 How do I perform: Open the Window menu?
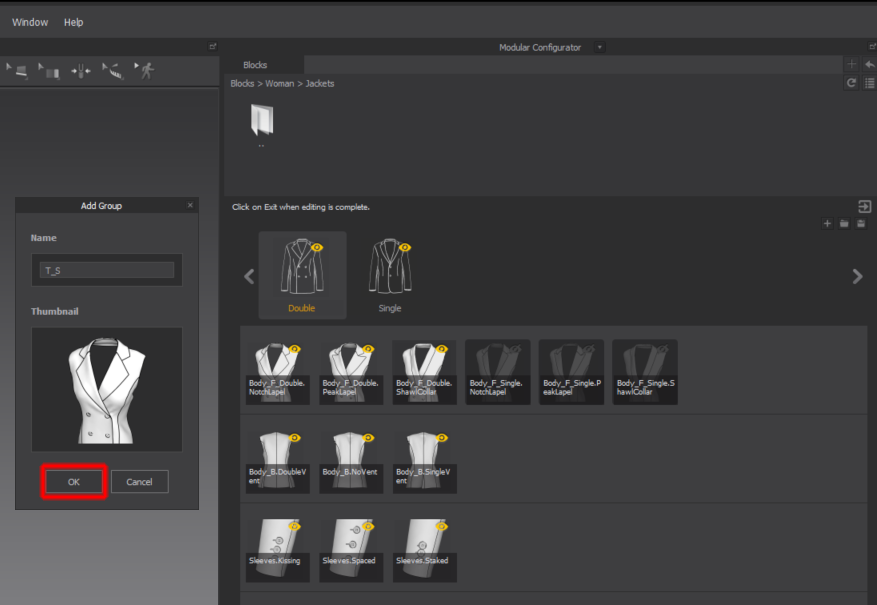click(29, 21)
